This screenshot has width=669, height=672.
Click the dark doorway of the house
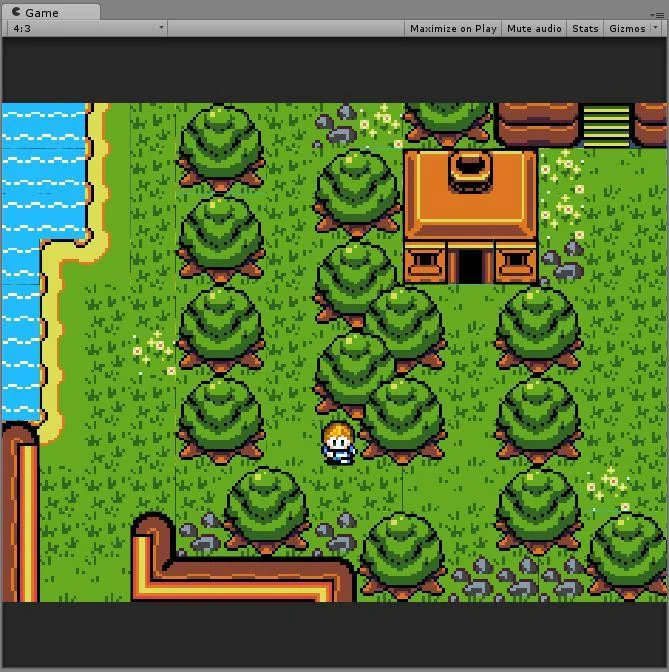point(471,266)
